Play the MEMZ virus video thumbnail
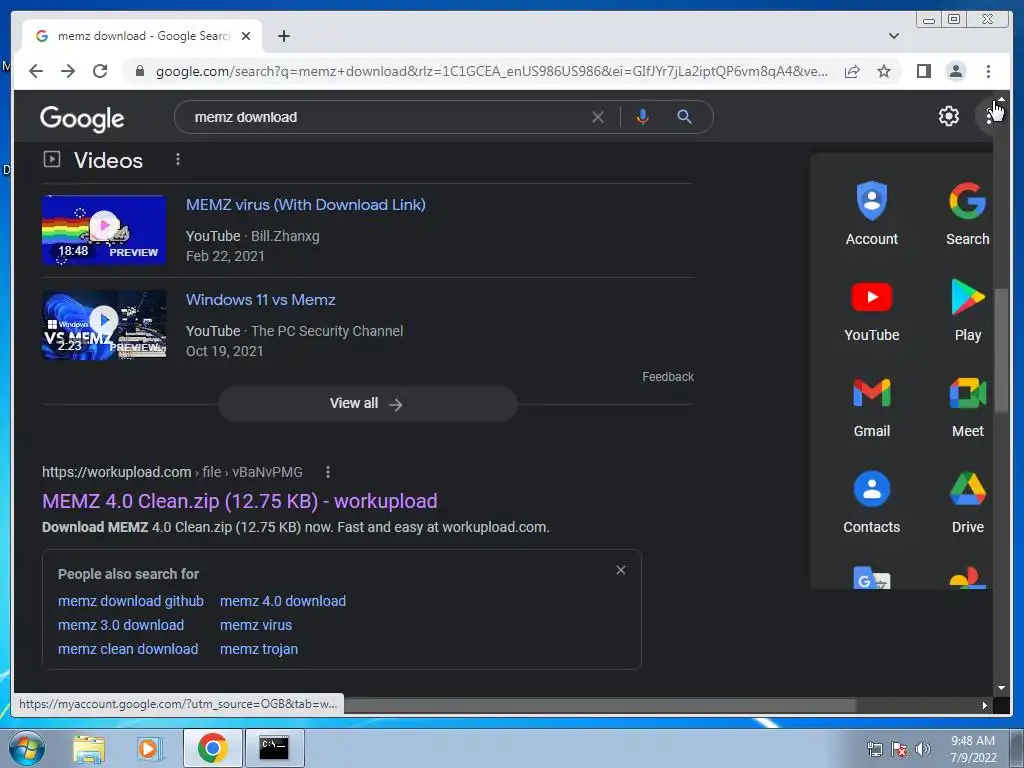Image resolution: width=1024 pixels, height=768 pixels. pos(104,229)
